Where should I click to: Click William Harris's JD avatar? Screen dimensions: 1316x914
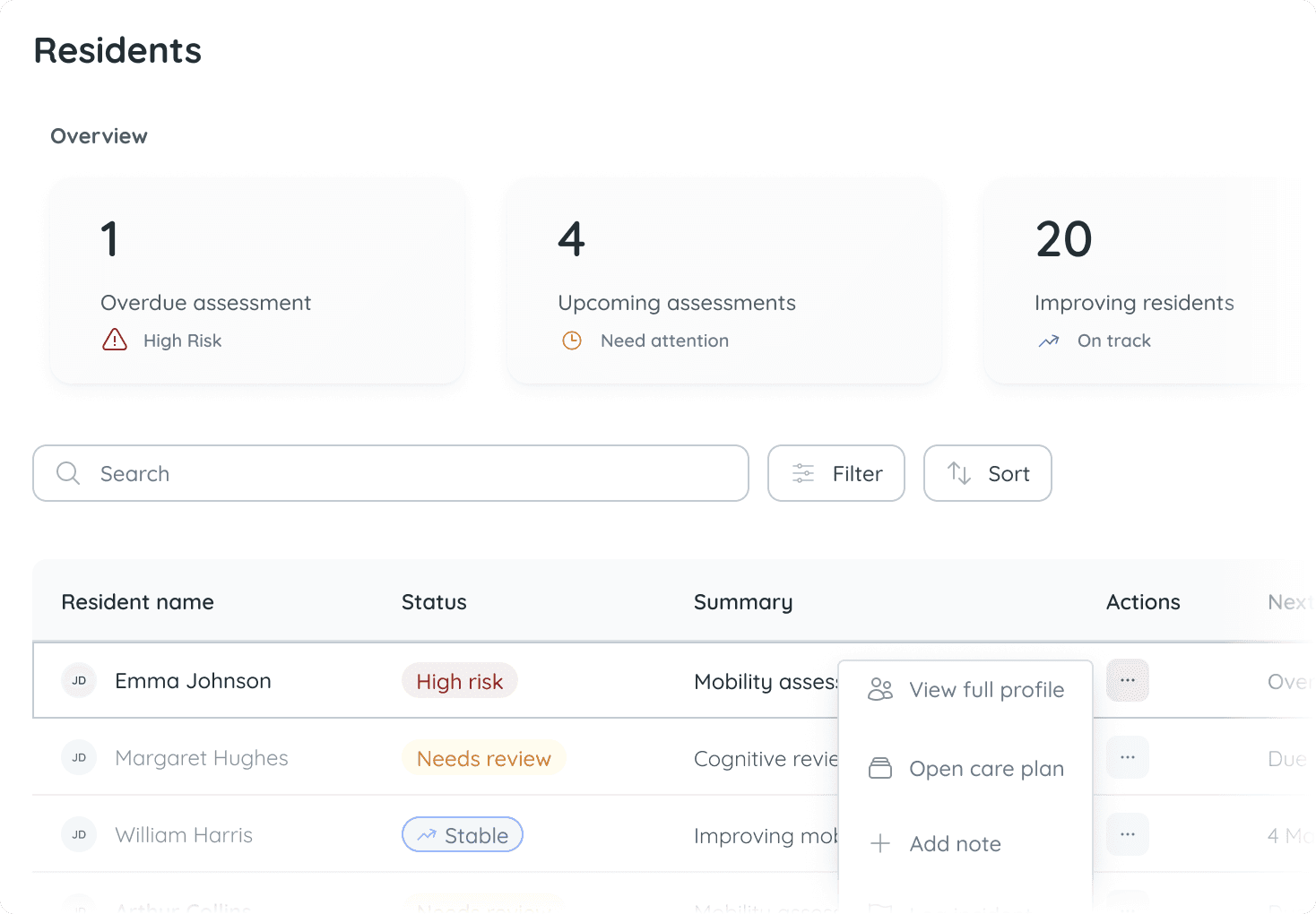[x=79, y=835]
